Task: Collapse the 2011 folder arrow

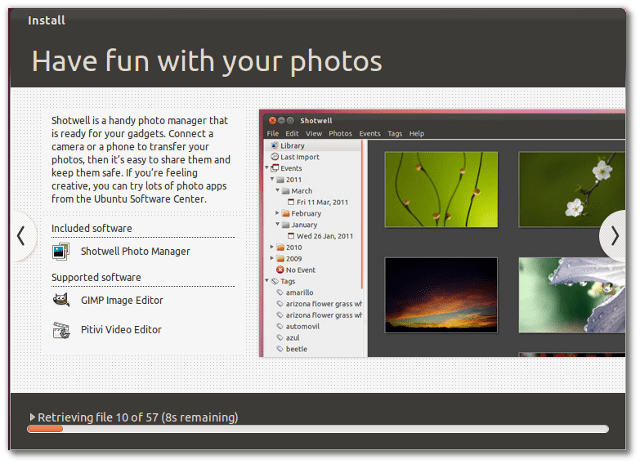Action: point(272,179)
